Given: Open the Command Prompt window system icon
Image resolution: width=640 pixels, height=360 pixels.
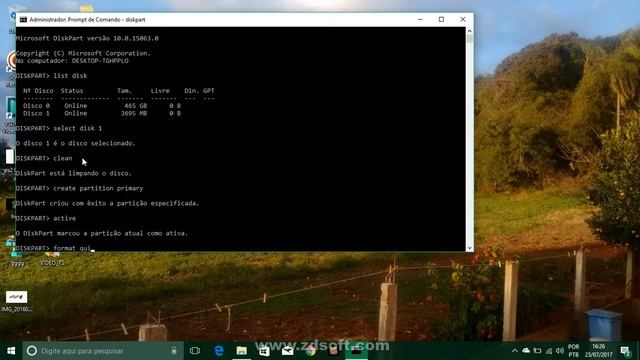Looking at the screenshot, I should coord(23,20).
